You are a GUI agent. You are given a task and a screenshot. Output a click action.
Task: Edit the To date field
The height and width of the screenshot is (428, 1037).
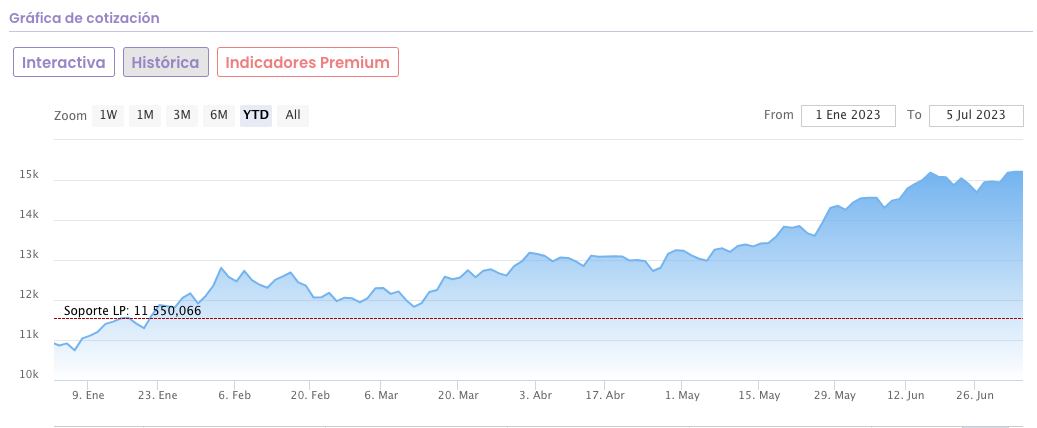(x=976, y=115)
